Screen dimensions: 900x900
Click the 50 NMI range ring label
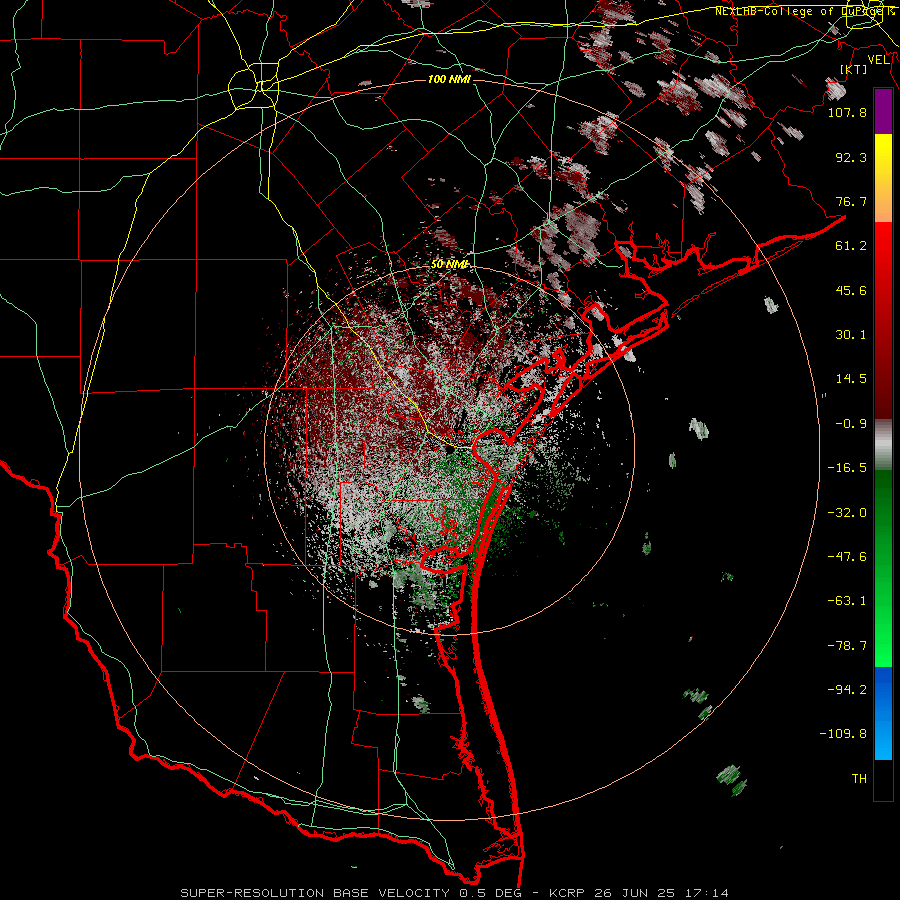[449, 264]
